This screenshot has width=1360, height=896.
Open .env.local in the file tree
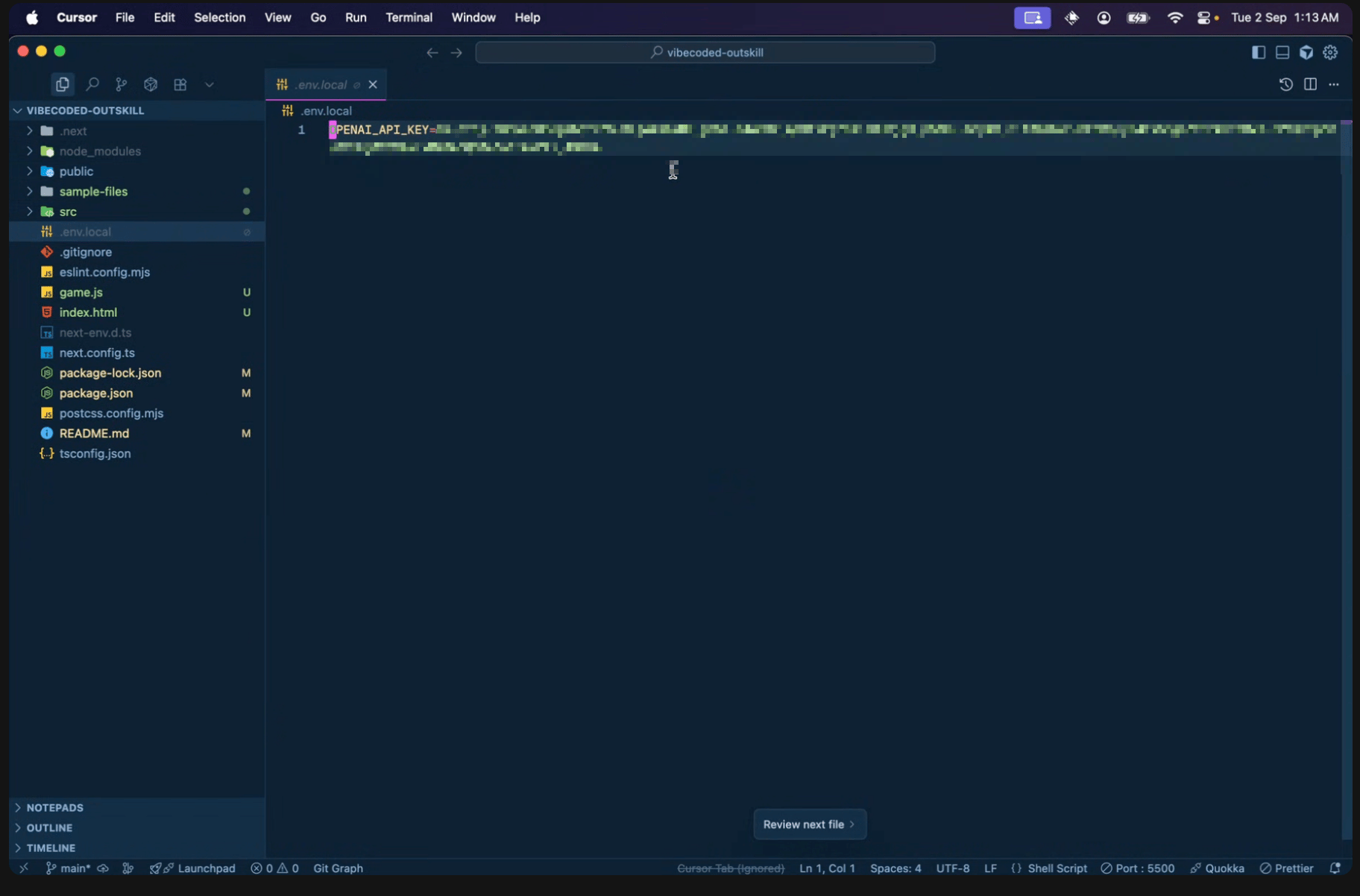137,231
